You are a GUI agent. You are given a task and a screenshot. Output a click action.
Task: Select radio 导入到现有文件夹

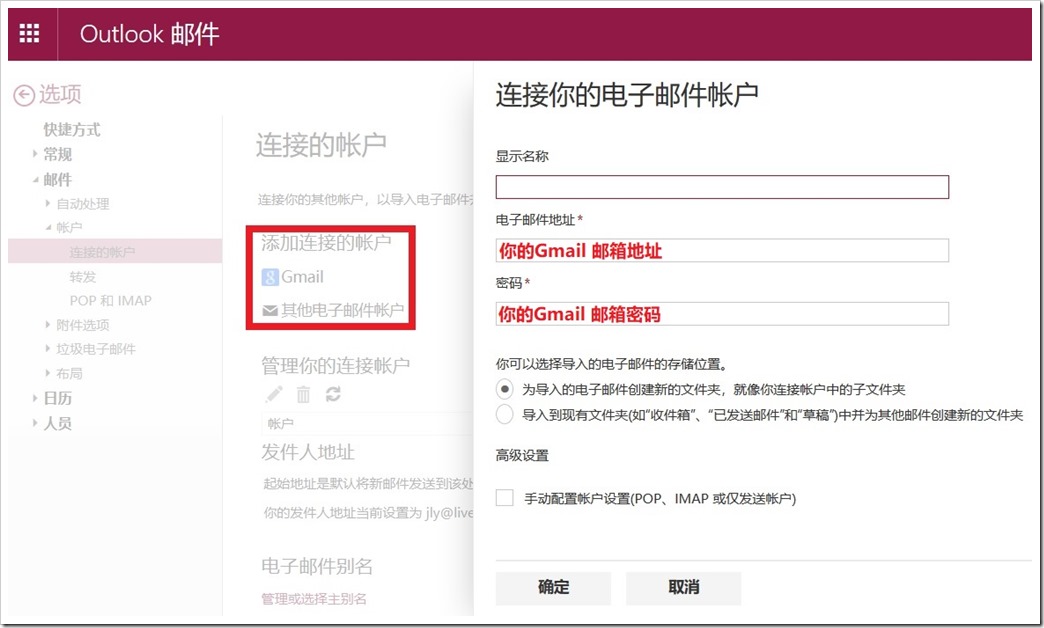tap(505, 414)
